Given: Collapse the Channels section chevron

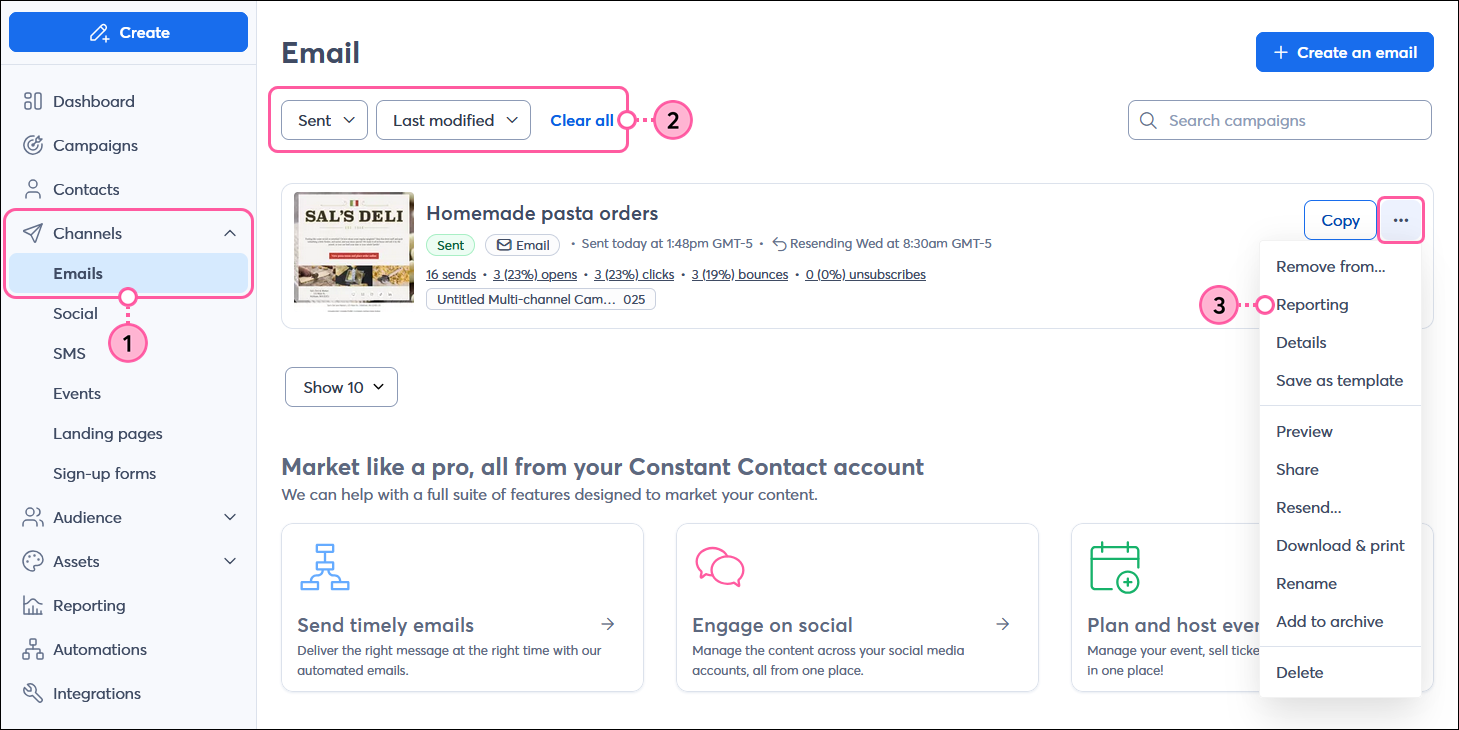Looking at the screenshot, I should click(x=231, y=232).
